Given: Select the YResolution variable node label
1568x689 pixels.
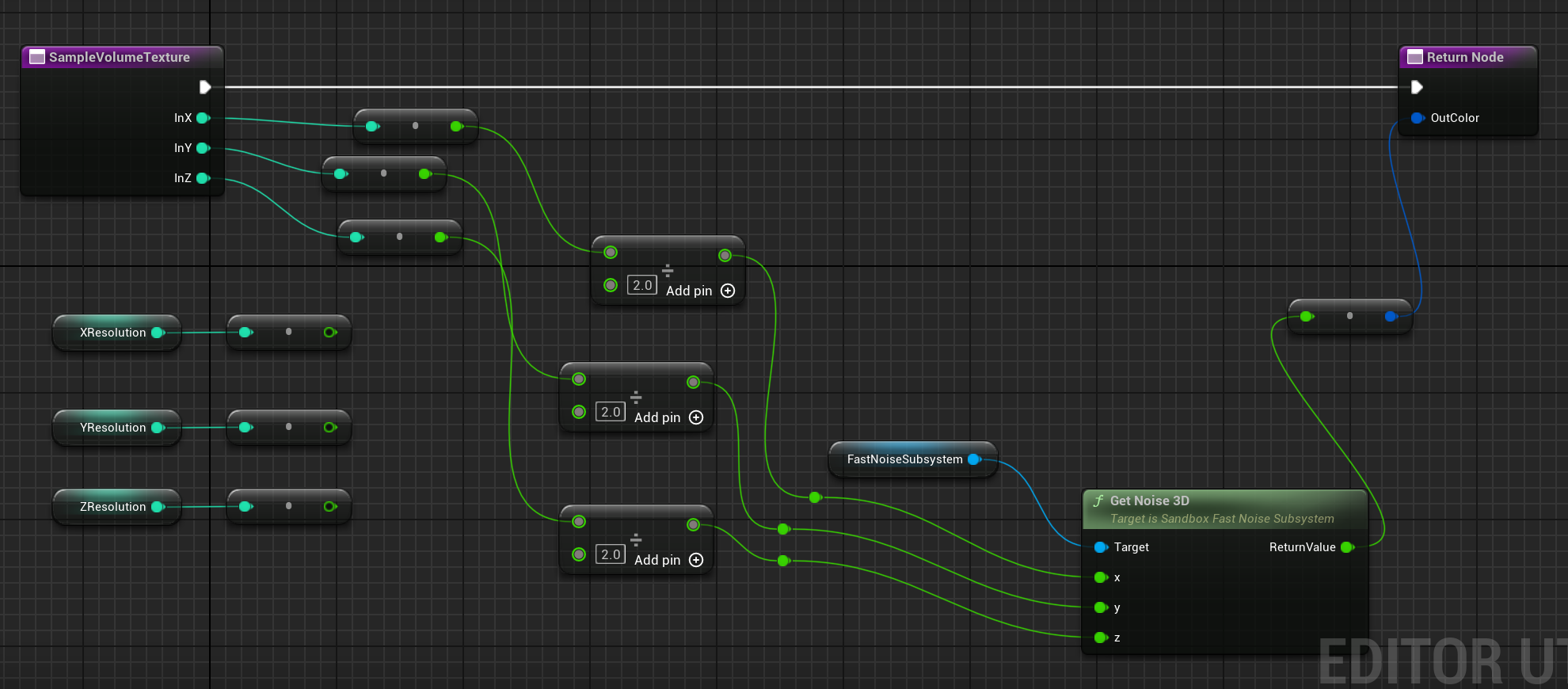Looking at the screenshot, I should (113, 428).
